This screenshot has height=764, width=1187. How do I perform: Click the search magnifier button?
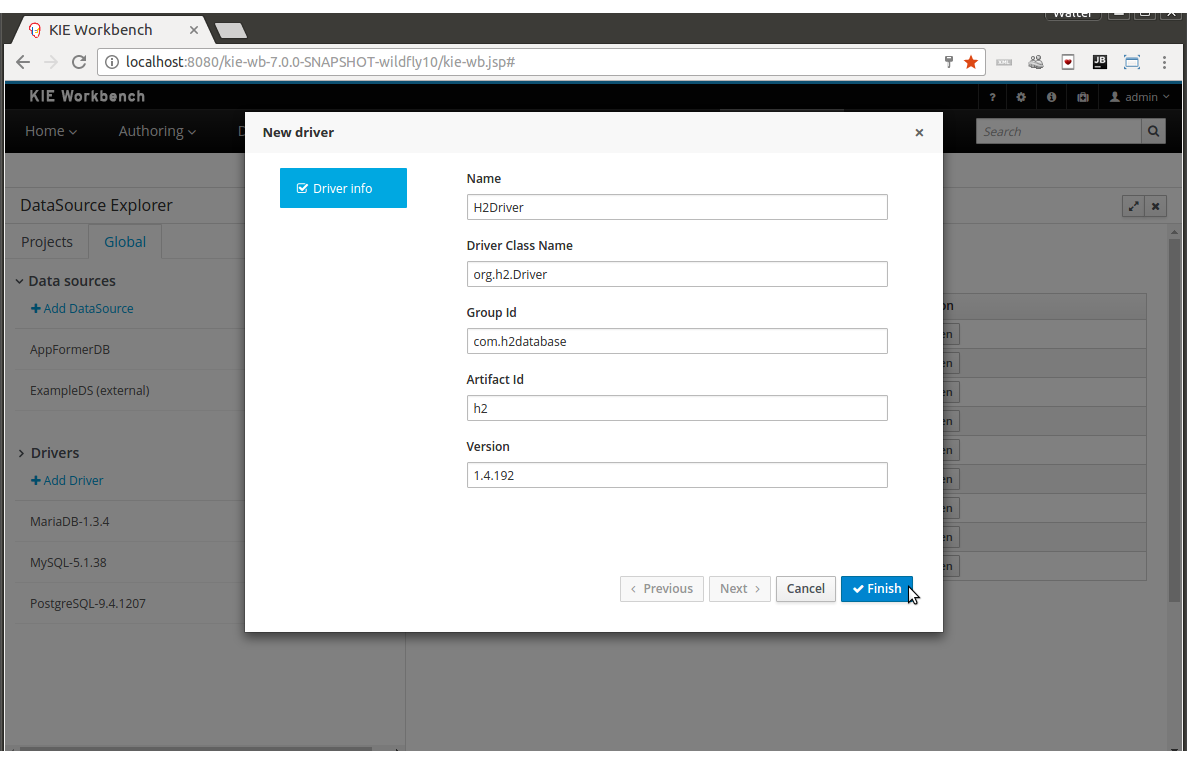click(x=1153, y=131)
